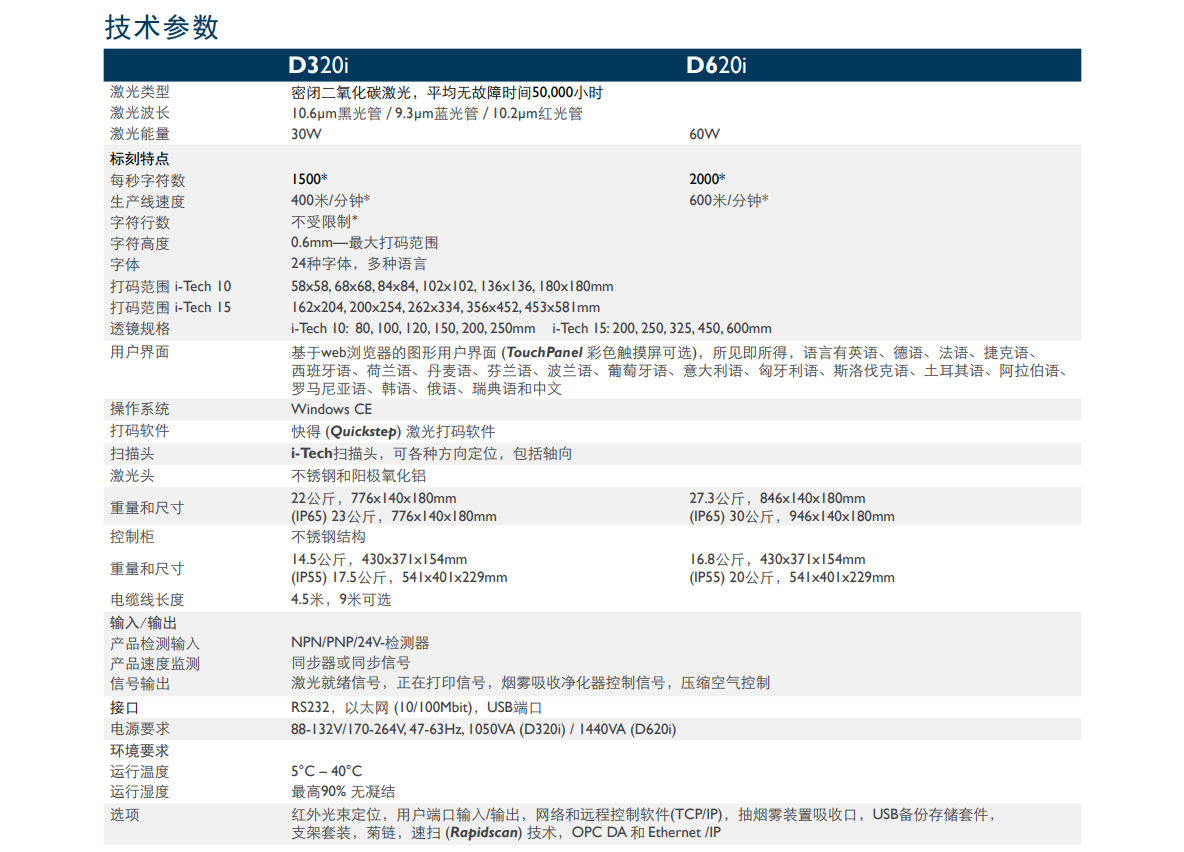Click the 环境要求 section heading
Viewport: 1184px width, 852px height.
click(x=140, y=751)
